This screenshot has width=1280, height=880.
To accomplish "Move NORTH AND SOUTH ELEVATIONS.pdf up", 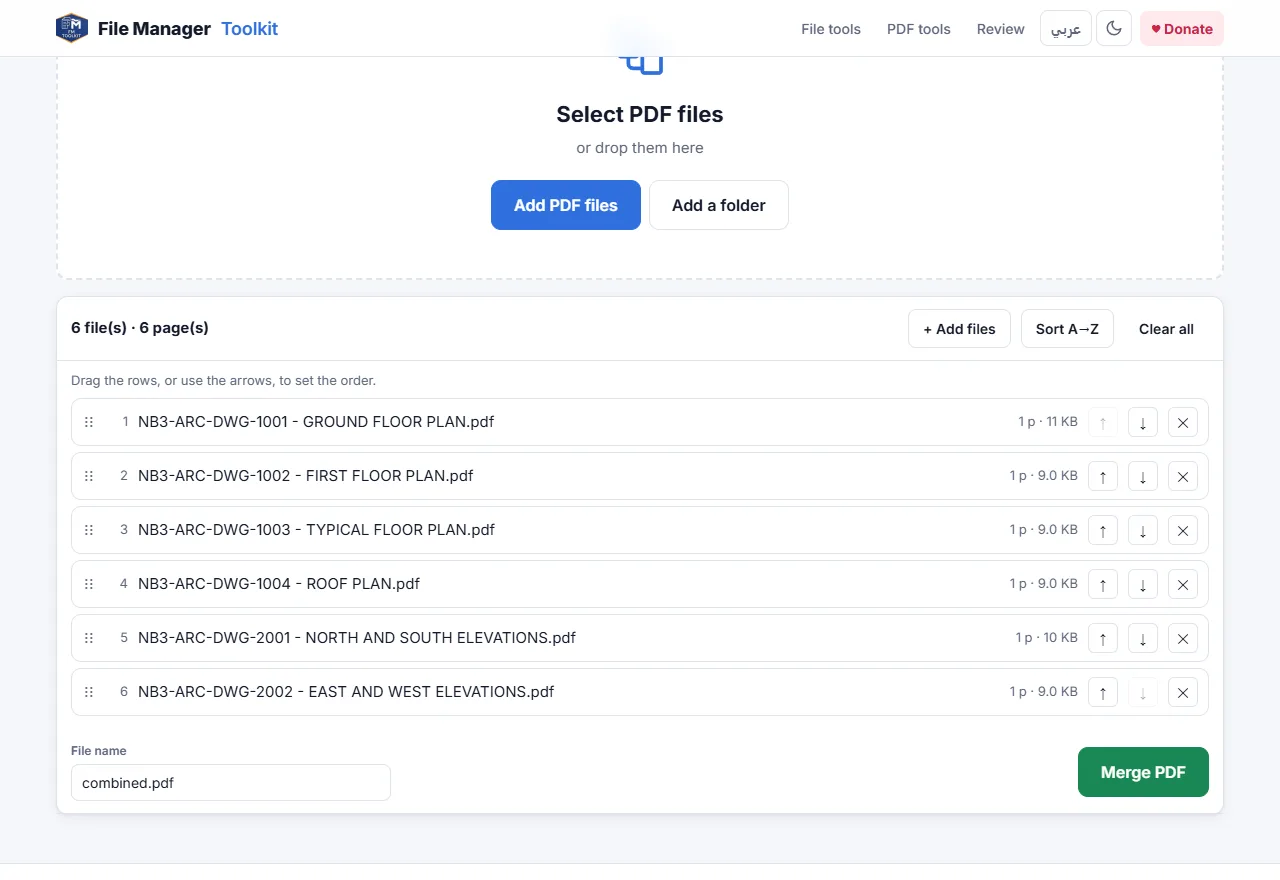I will [x=1103, y=638].
